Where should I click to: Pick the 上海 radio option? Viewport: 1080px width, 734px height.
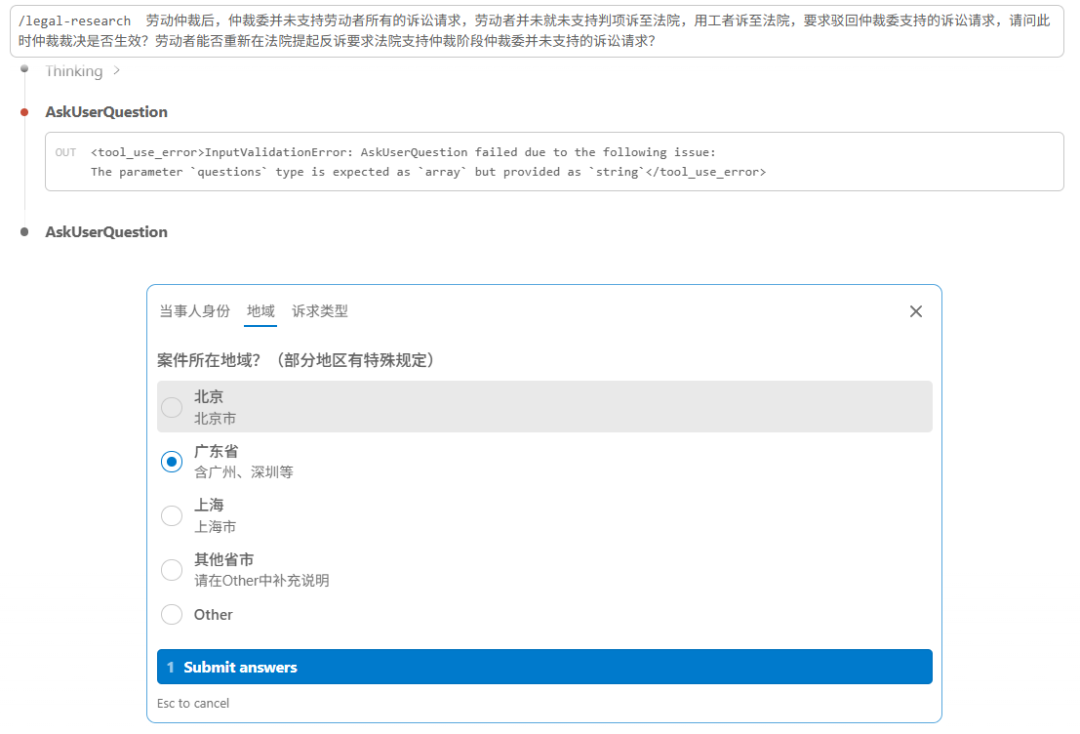coord(172,515)
